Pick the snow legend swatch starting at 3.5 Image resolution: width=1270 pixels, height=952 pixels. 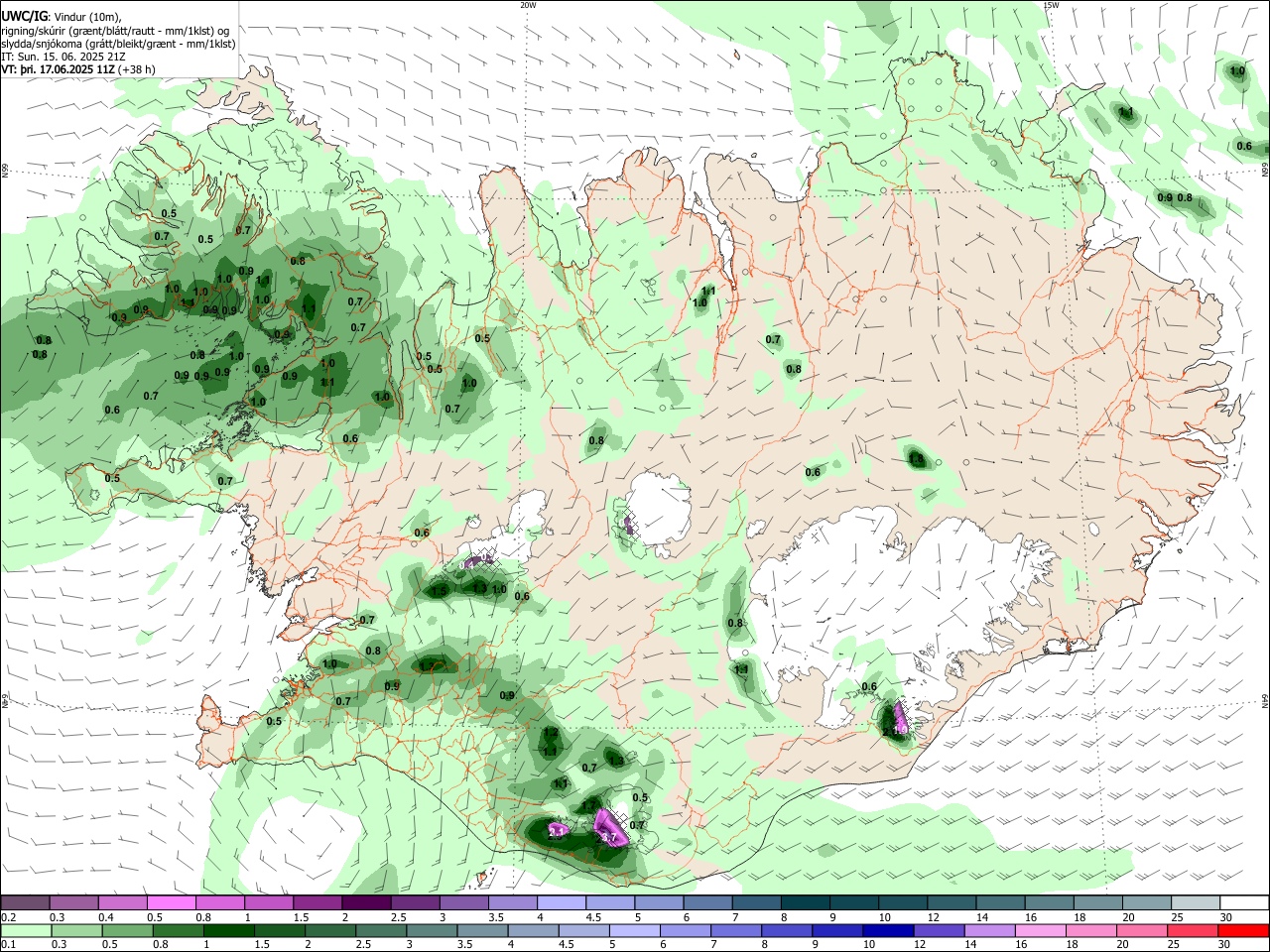pyautogui.click(x=512, y=903)
